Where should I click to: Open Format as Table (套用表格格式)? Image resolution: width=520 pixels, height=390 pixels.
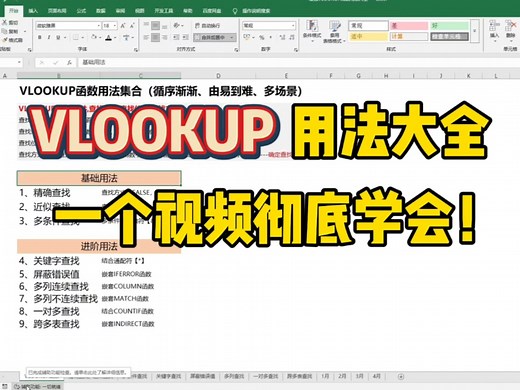(334, 32)
